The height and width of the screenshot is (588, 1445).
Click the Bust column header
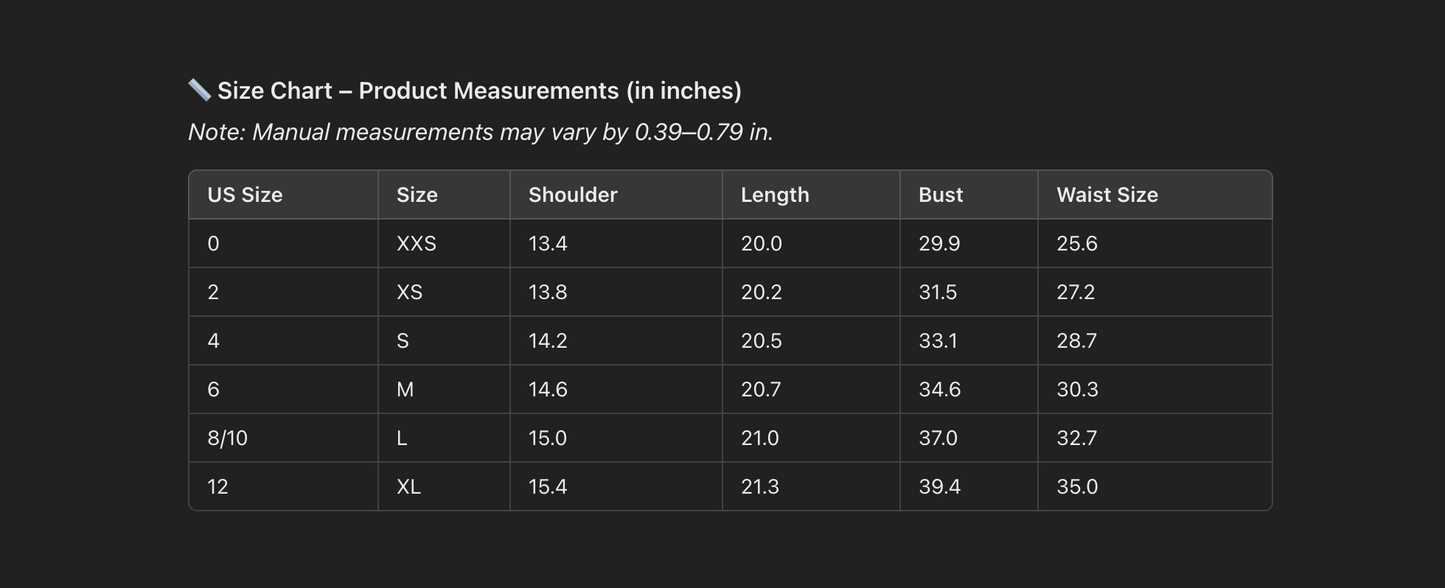pyautogui.click(x=941, y=195)
